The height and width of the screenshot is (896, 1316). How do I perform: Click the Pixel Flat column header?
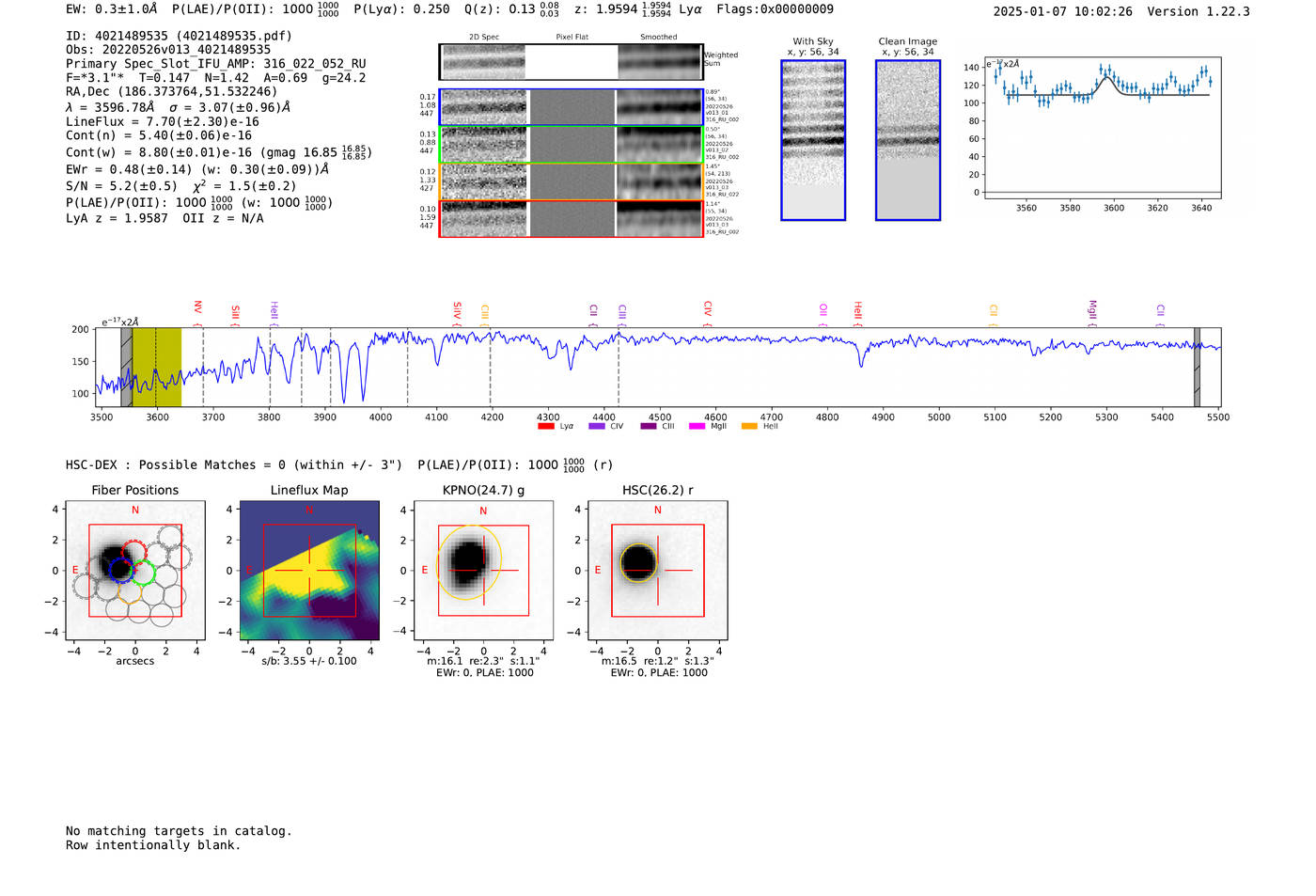click(x=572, y=38)
